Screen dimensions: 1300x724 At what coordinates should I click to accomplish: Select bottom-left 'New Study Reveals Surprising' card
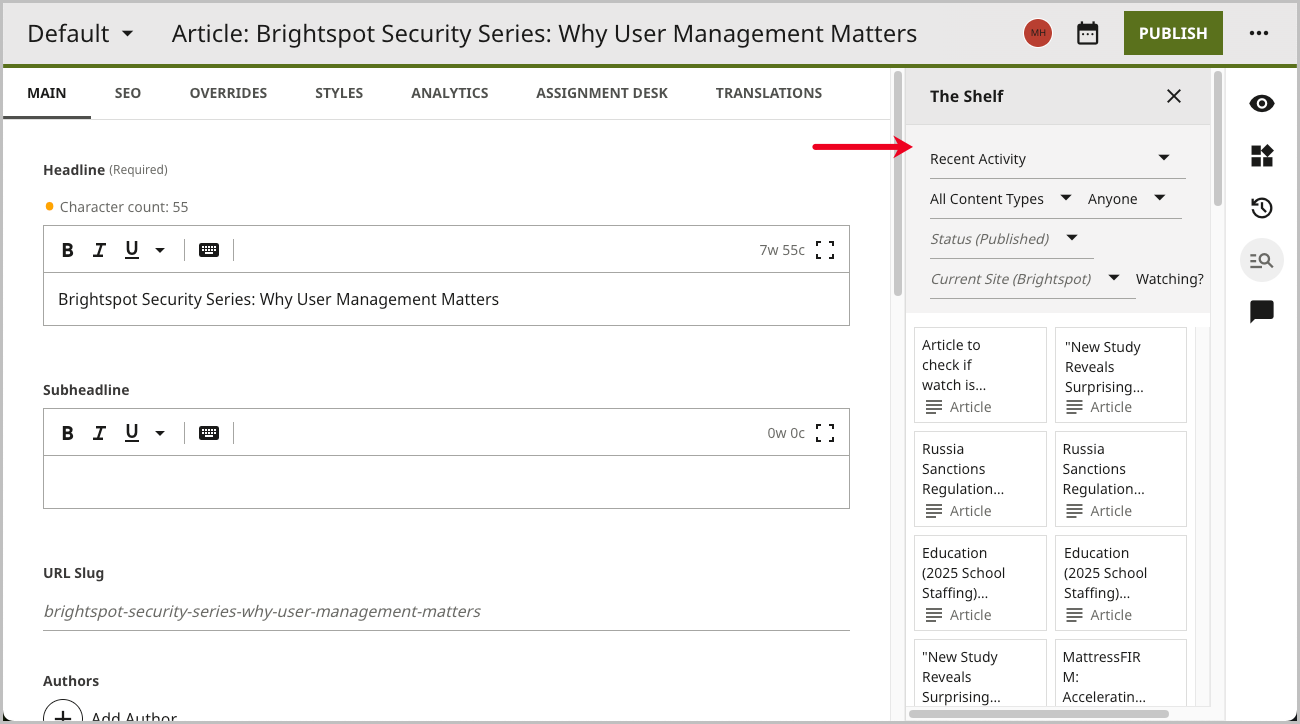tap(980, 673)
